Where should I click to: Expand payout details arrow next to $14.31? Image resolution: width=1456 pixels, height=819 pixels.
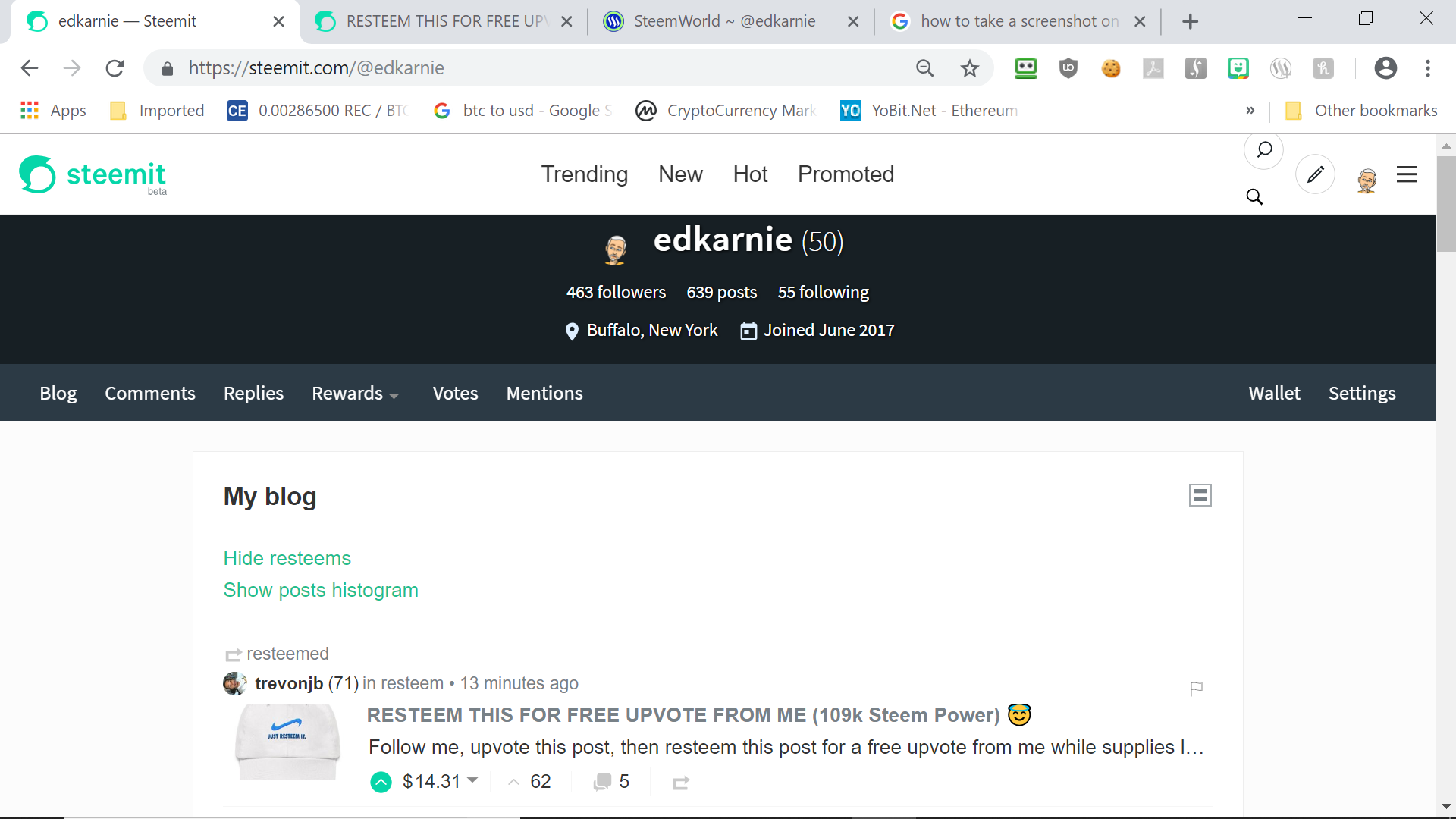coord(472,780)
